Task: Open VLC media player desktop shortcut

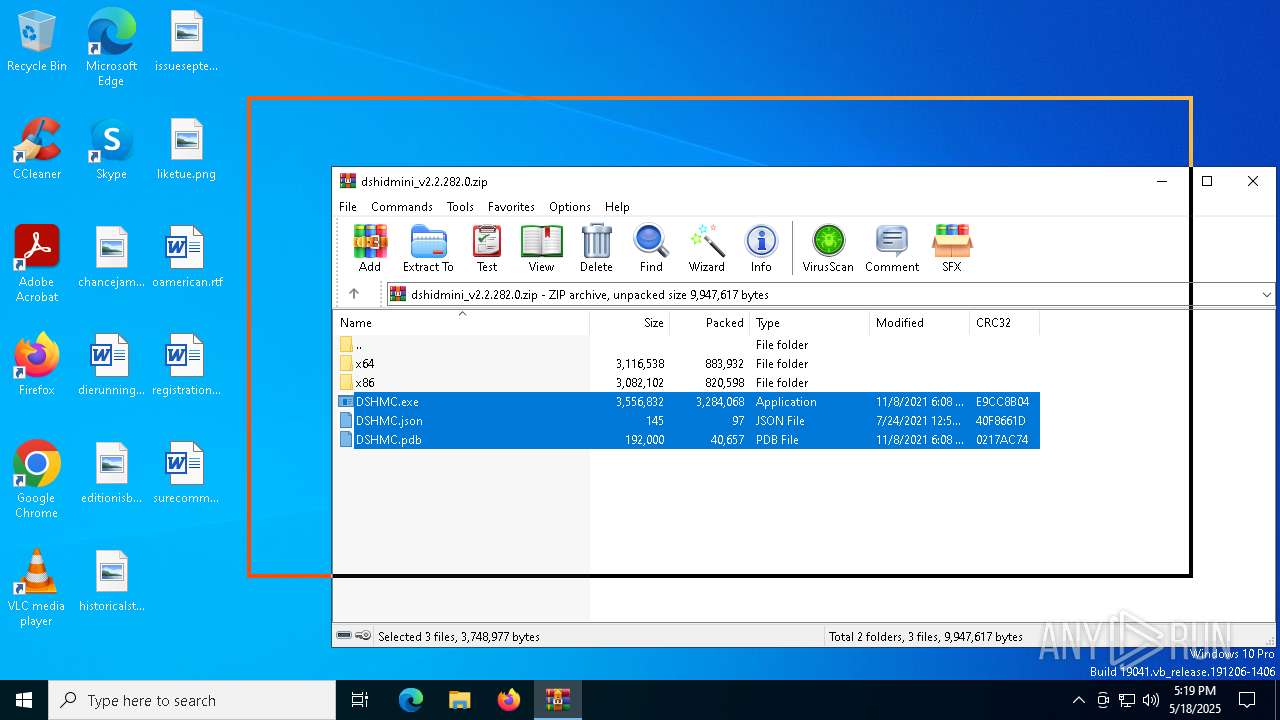Action: pyautogui.click(x=37, y=587)
